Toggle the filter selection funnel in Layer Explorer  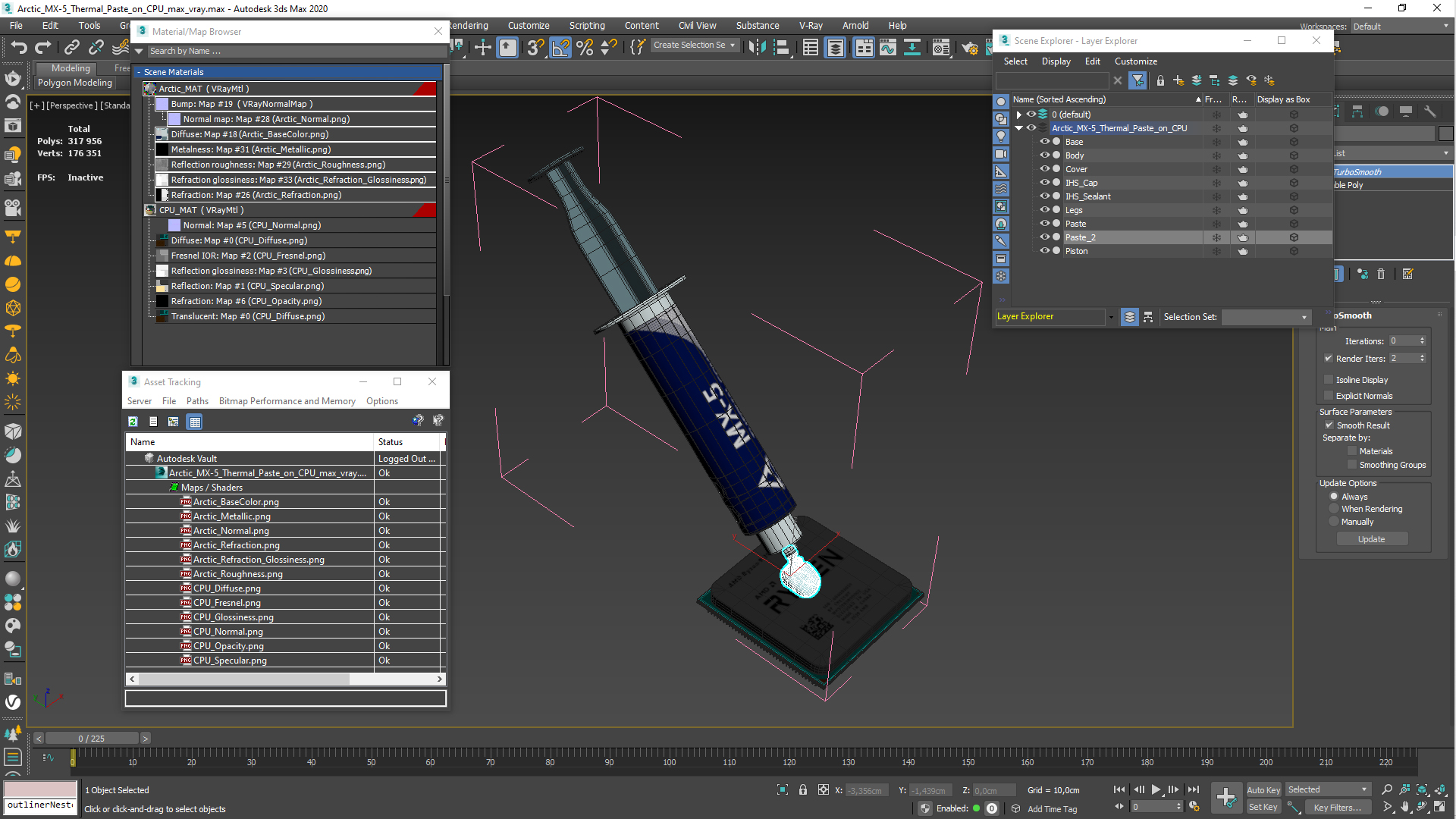(x=1137, y=80)
